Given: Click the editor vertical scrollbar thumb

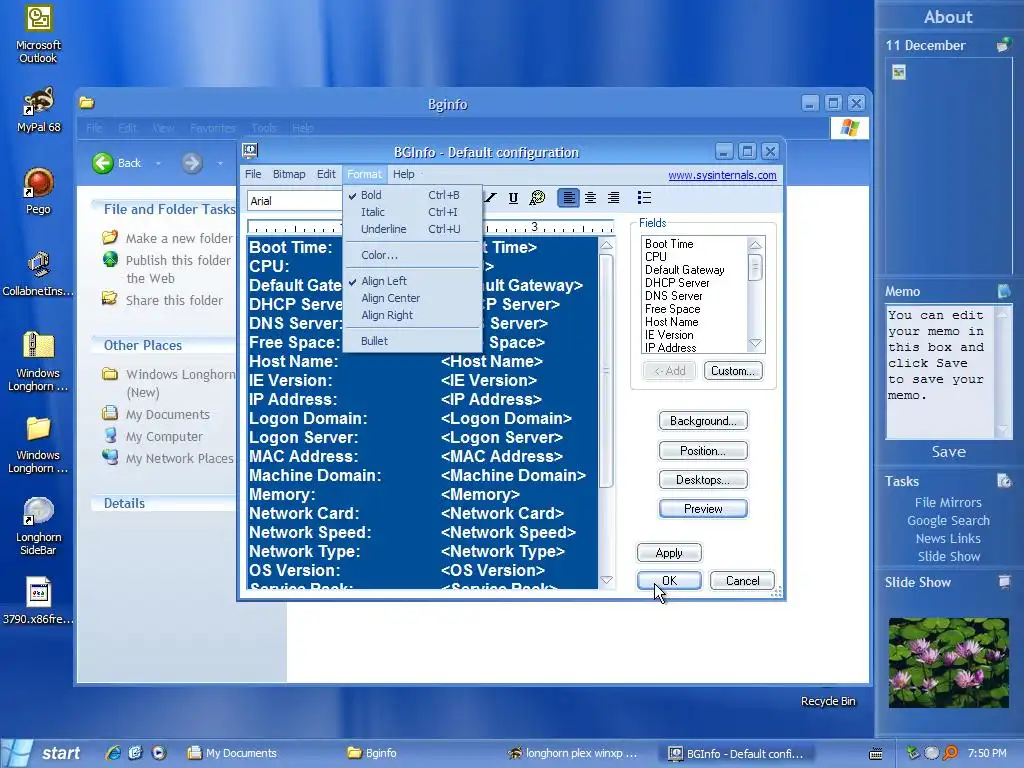Looking at the screenshot, I should coord(606,371).
